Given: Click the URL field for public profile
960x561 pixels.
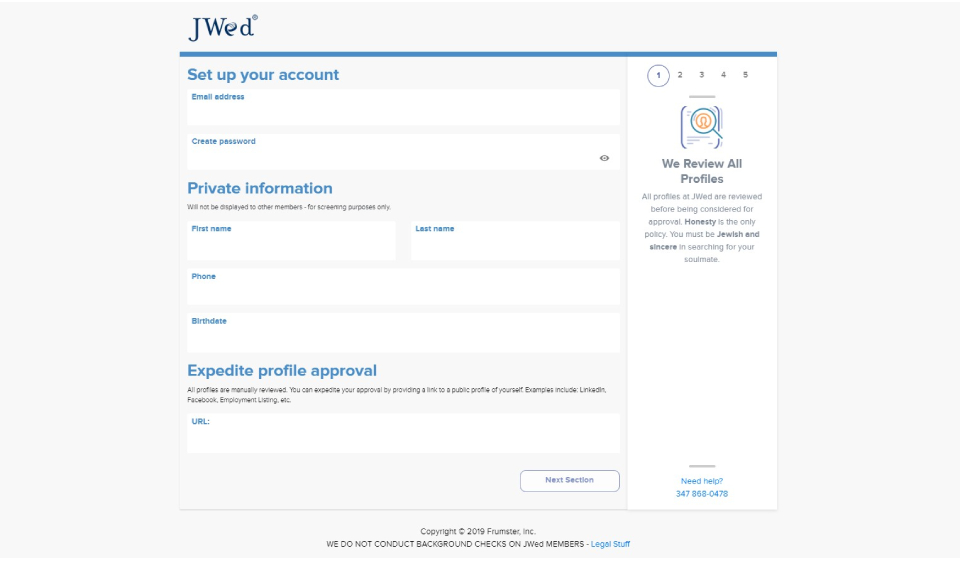Looking at the screenshot, I should click(x=403, y=438).
